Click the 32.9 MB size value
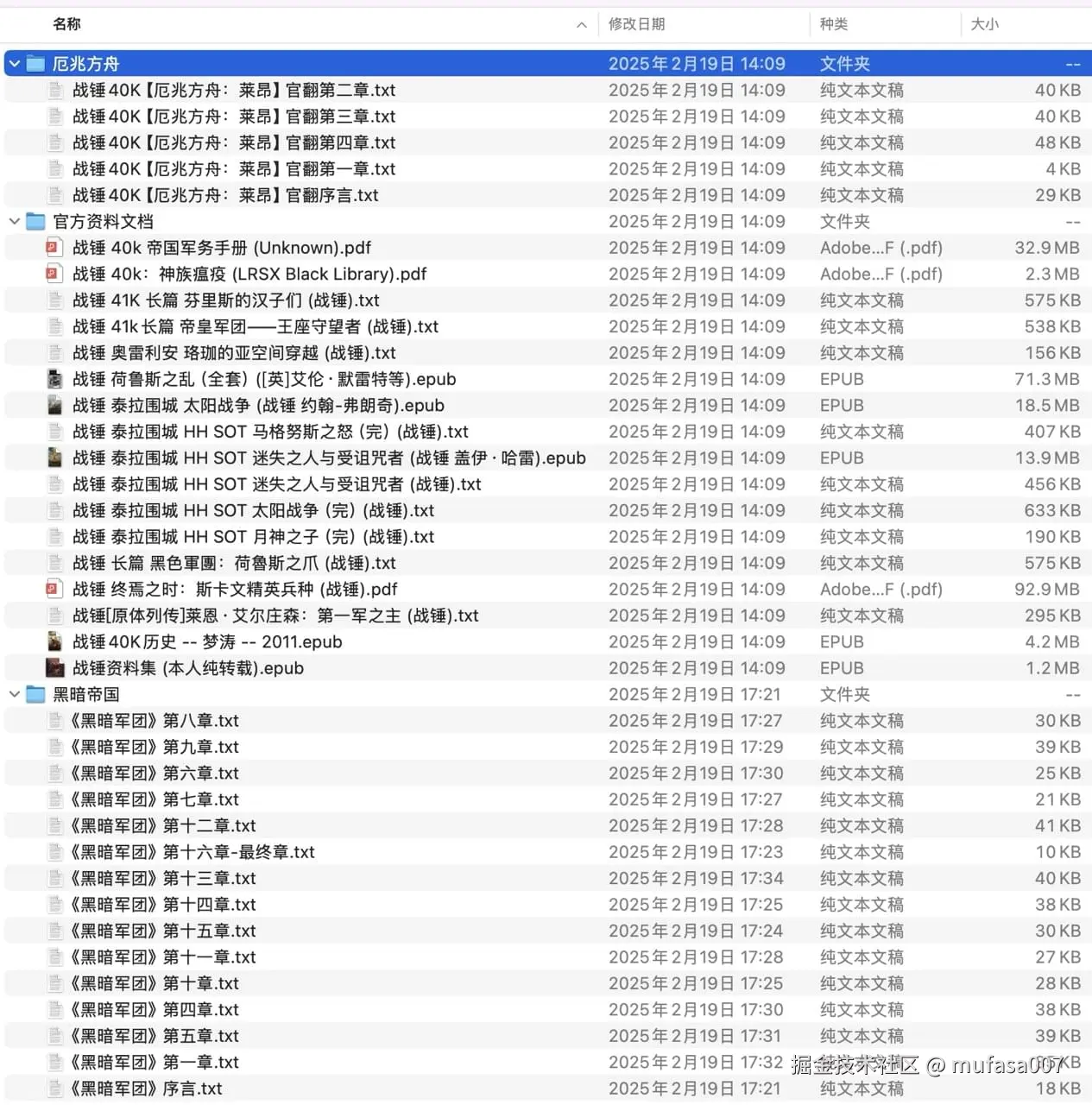This screenshot has height=1105, width=1092. (x=1047, y=248)
